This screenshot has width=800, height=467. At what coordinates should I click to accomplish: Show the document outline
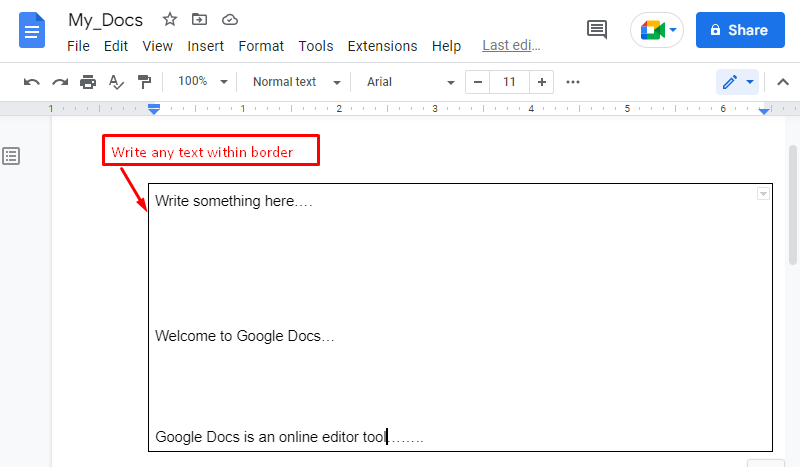(x=11, y=156)
